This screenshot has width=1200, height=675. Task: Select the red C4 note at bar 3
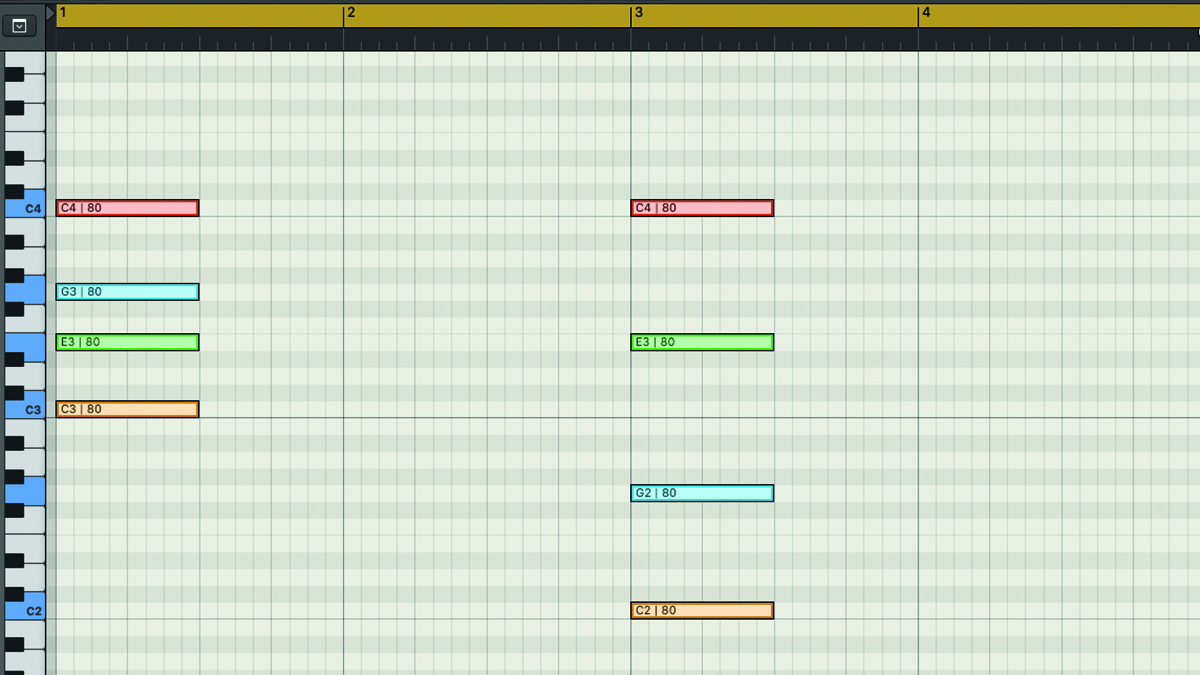pos(702,208)
